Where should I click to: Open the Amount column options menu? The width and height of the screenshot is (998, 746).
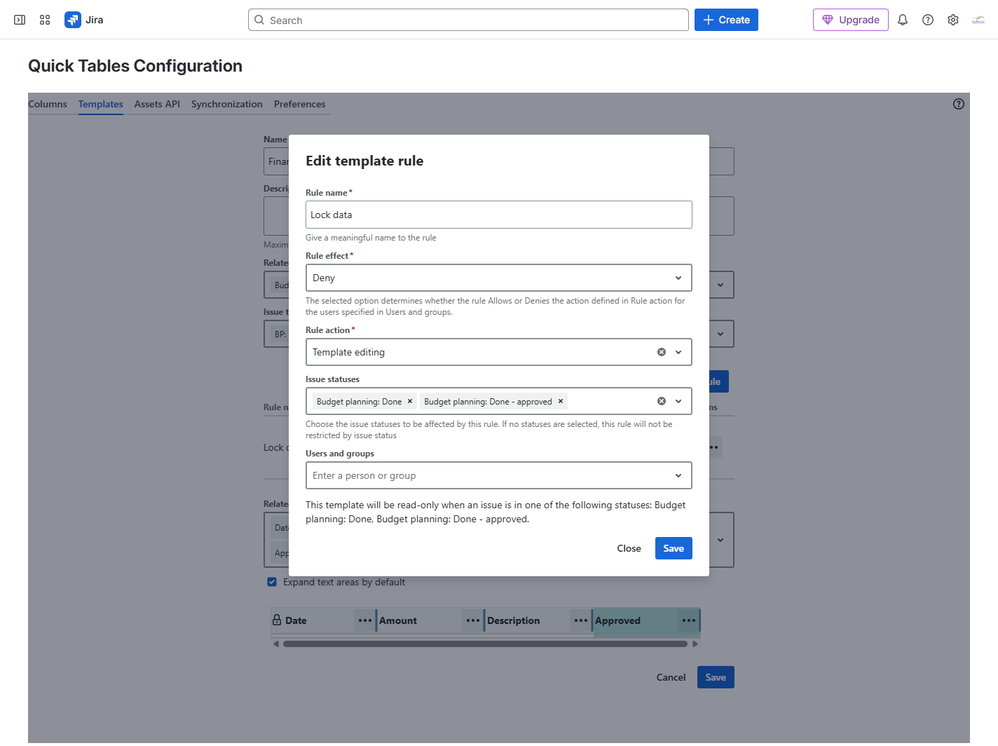coord(472,621)
